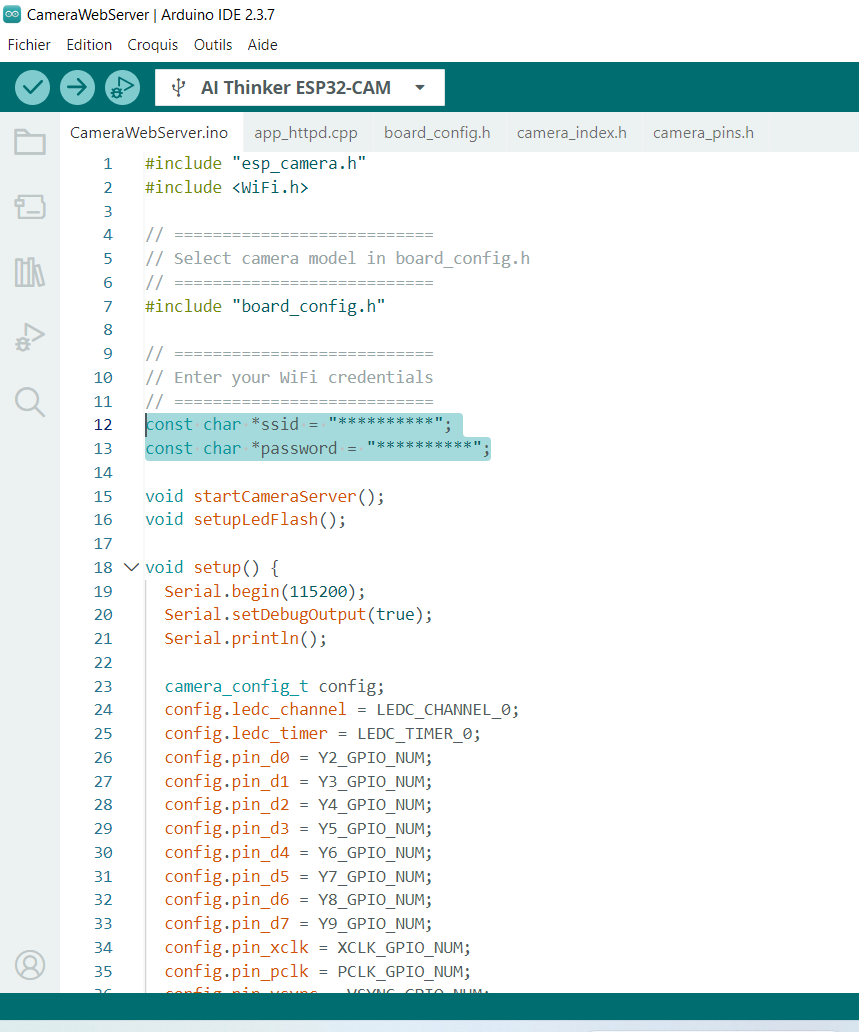The width and height of the screenshot is (859, 1032).
Task: Click Serial.println() on line 21
Action: point(246,638)
